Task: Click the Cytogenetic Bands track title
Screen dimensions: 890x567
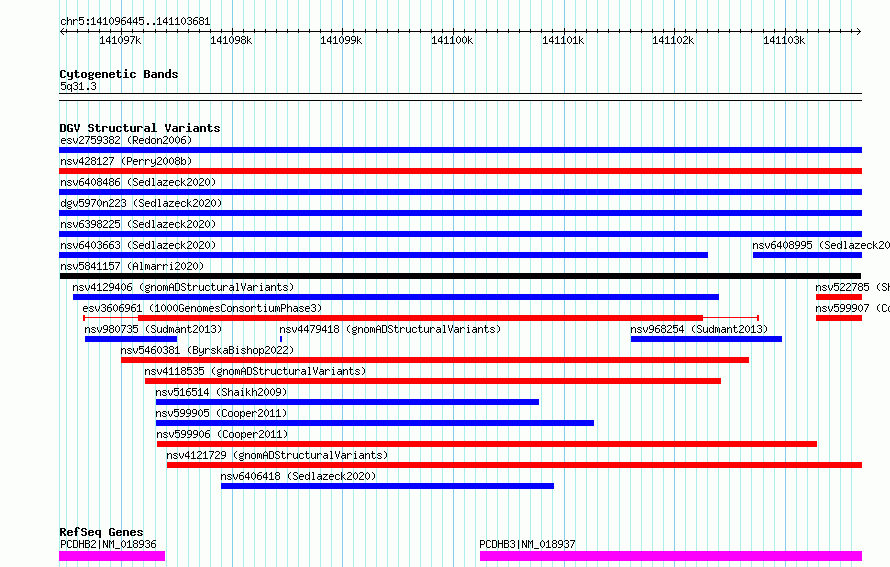Action: 119,74
